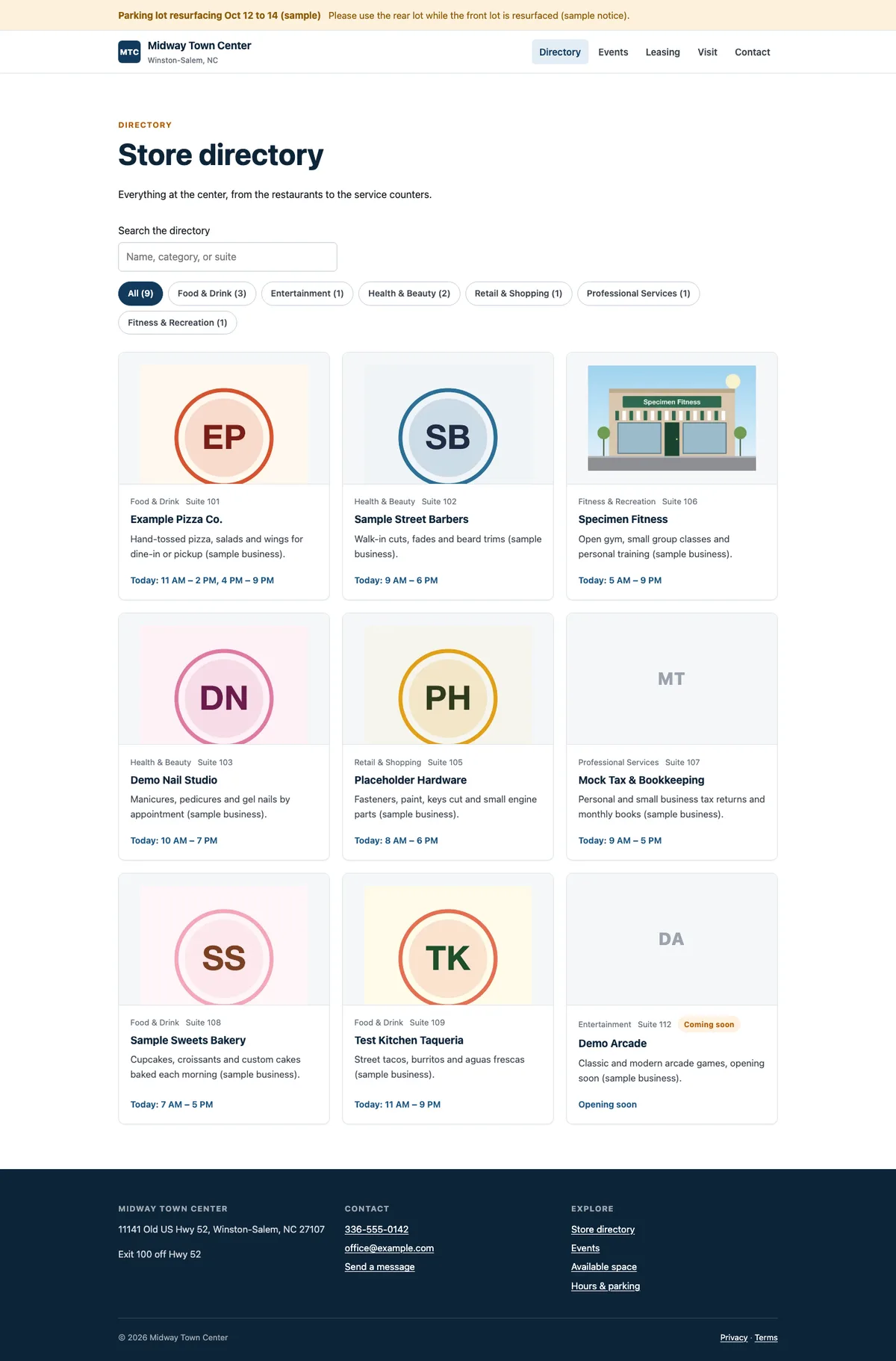Screen dimensions: 896x1361
Task: Click 'Today: 9 AM – 5 PM' hours
Action: [620, 841]
